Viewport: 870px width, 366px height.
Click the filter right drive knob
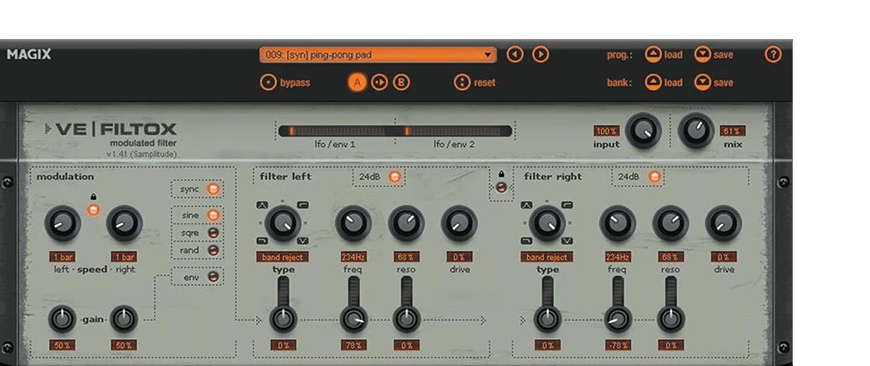(723, 223)
